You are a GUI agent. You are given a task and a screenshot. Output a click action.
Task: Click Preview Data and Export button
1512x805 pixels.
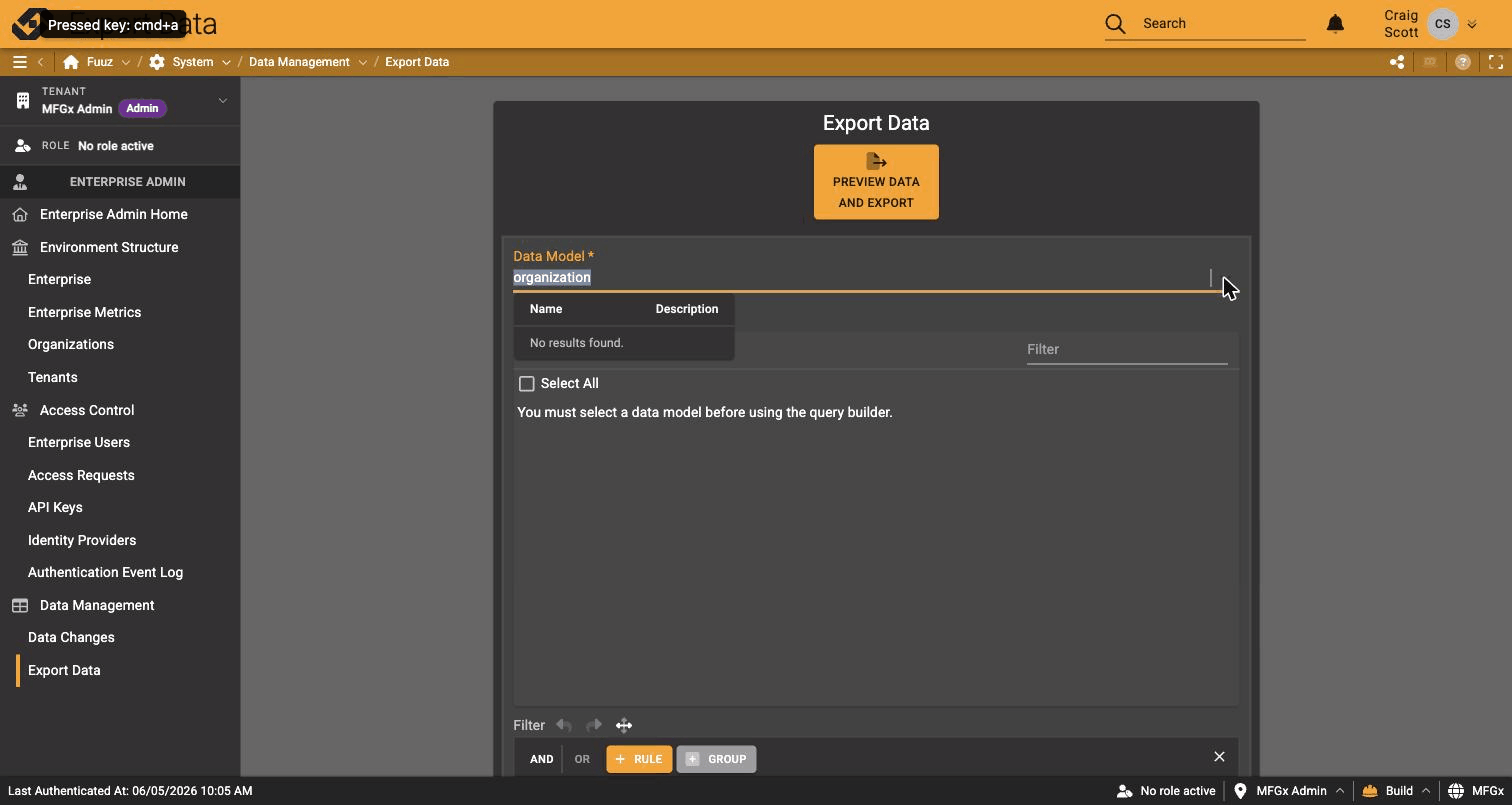[x=876, y=182]
